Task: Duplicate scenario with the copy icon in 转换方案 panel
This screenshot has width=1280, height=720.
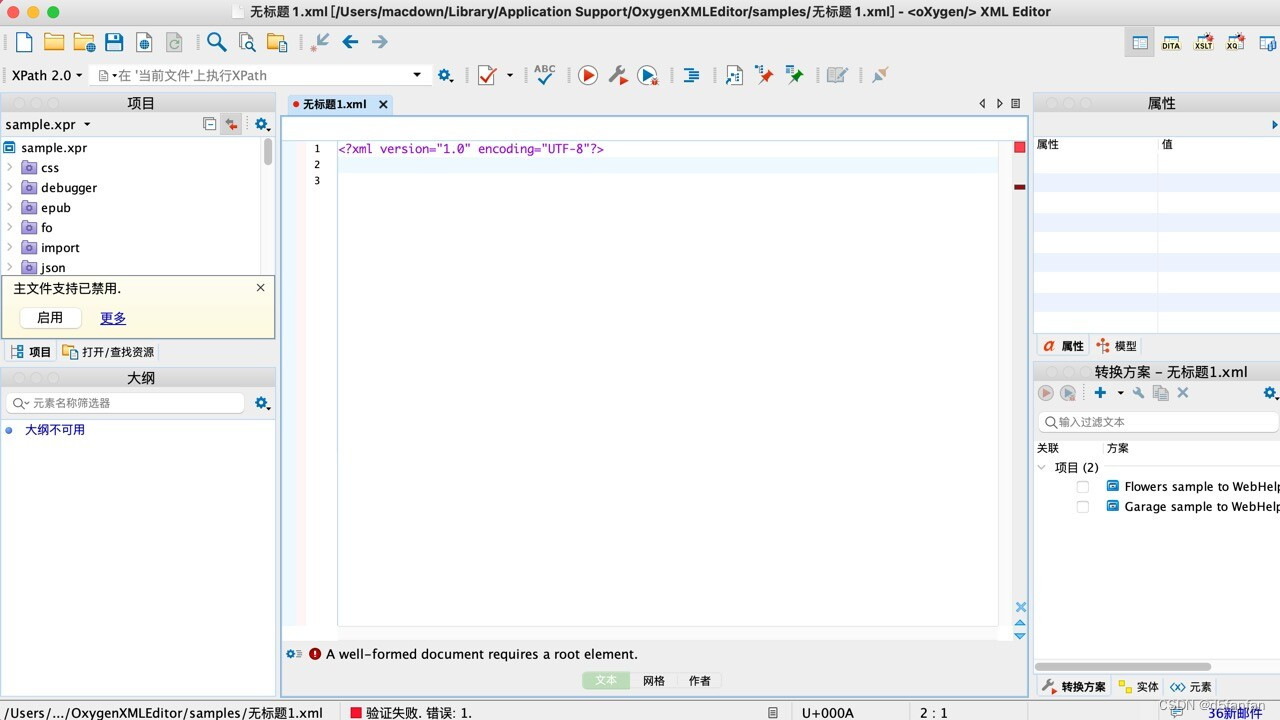Action: pos(1161,392)
